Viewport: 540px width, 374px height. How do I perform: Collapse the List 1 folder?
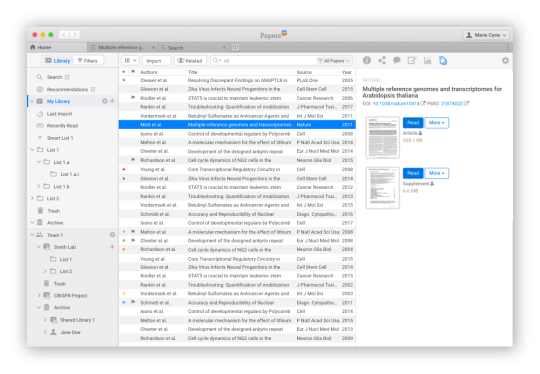point(32,150)
